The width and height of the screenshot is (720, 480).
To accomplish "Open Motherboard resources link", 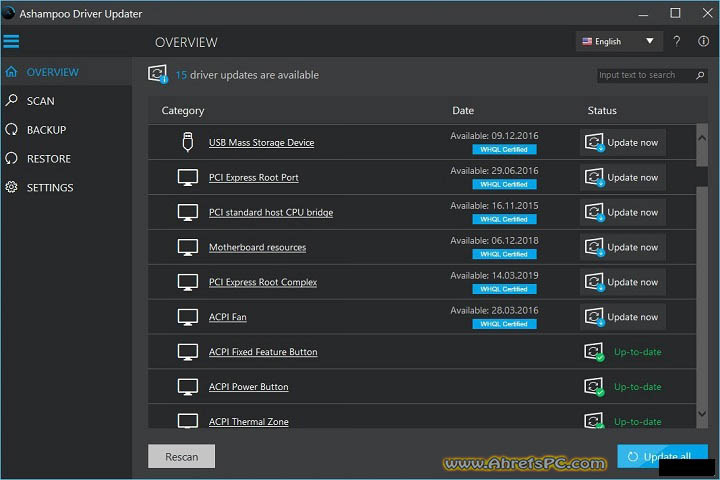I will pos(257,247).
